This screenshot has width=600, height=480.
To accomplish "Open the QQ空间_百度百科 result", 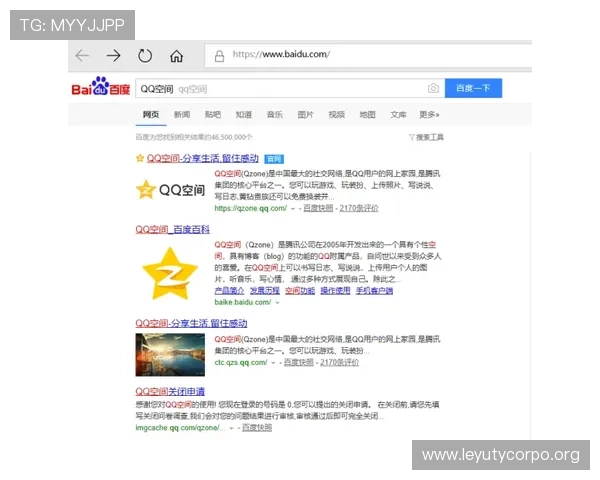I will [x=173, y=229].
